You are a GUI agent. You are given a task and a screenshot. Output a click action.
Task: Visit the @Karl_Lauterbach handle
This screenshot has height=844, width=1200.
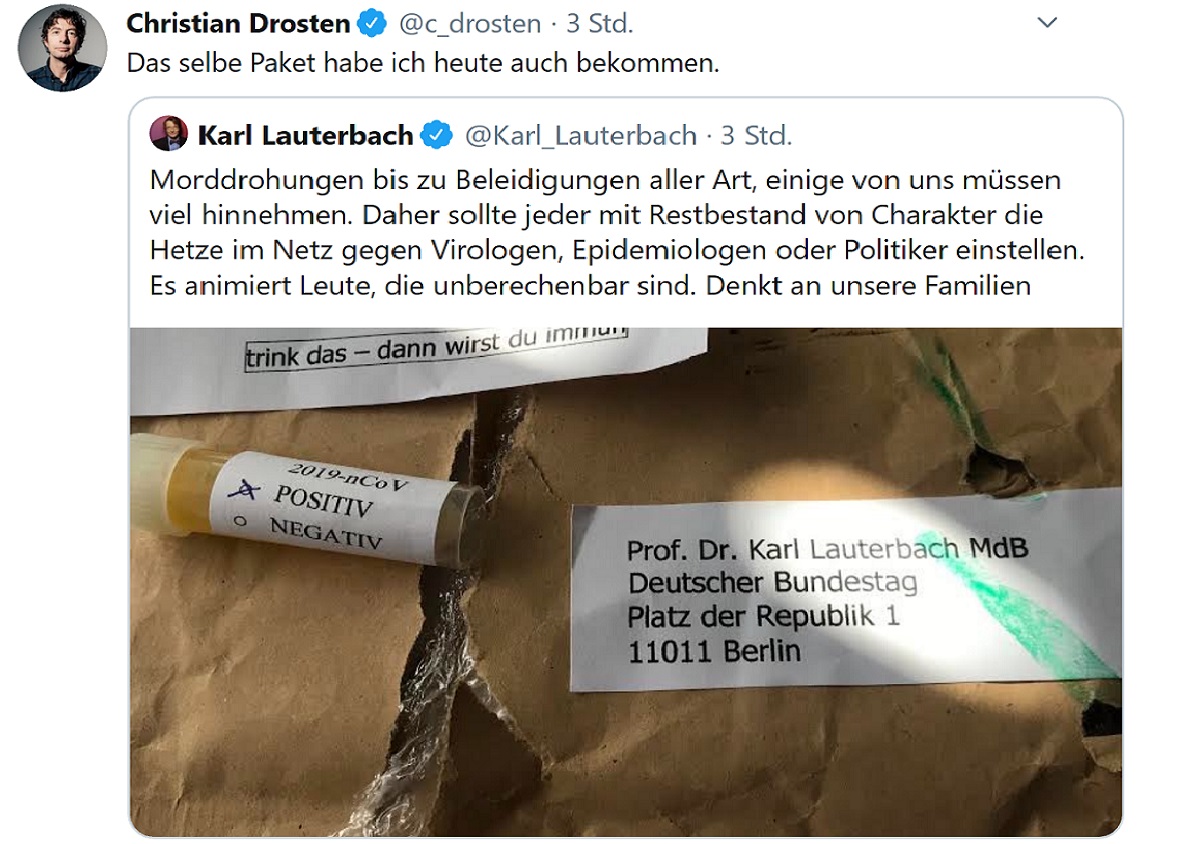(581, 135)
